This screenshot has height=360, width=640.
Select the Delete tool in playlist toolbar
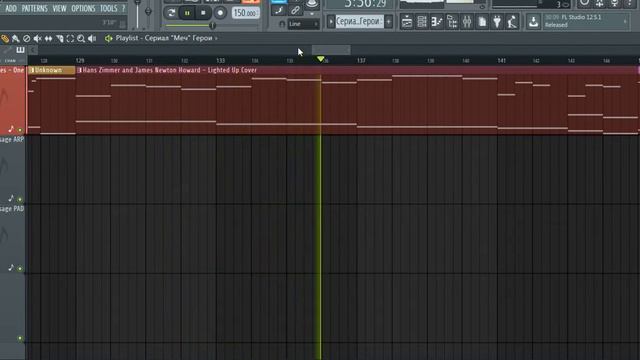pos(27,39)
